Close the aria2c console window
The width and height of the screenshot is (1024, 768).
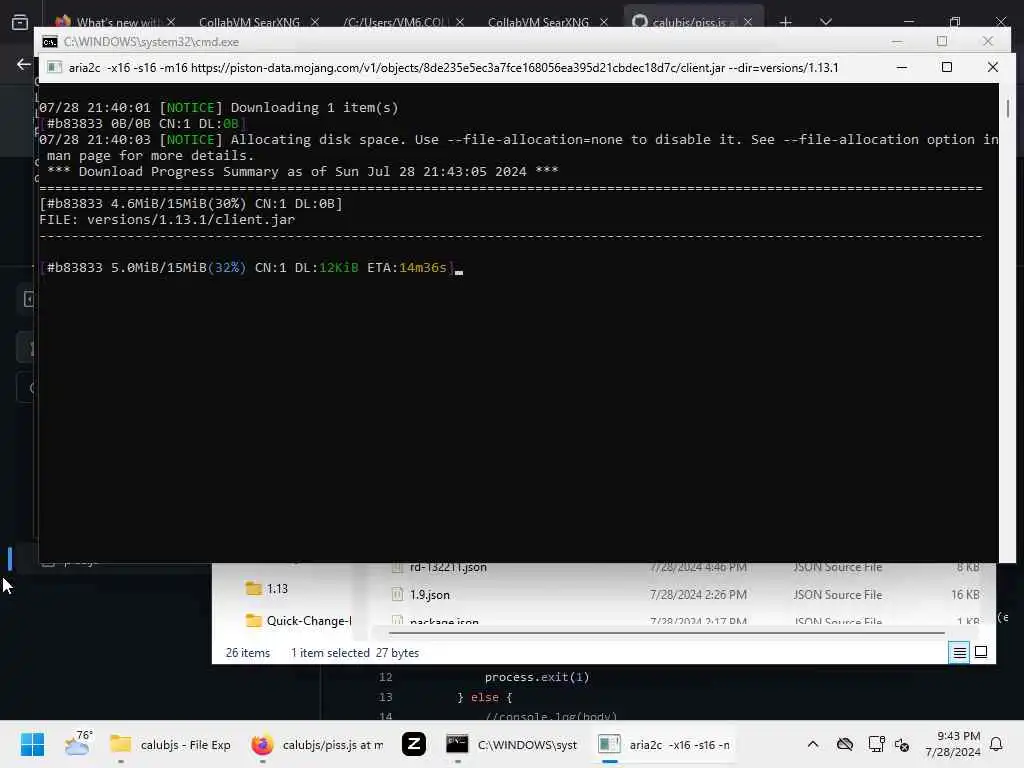(993, 67)
